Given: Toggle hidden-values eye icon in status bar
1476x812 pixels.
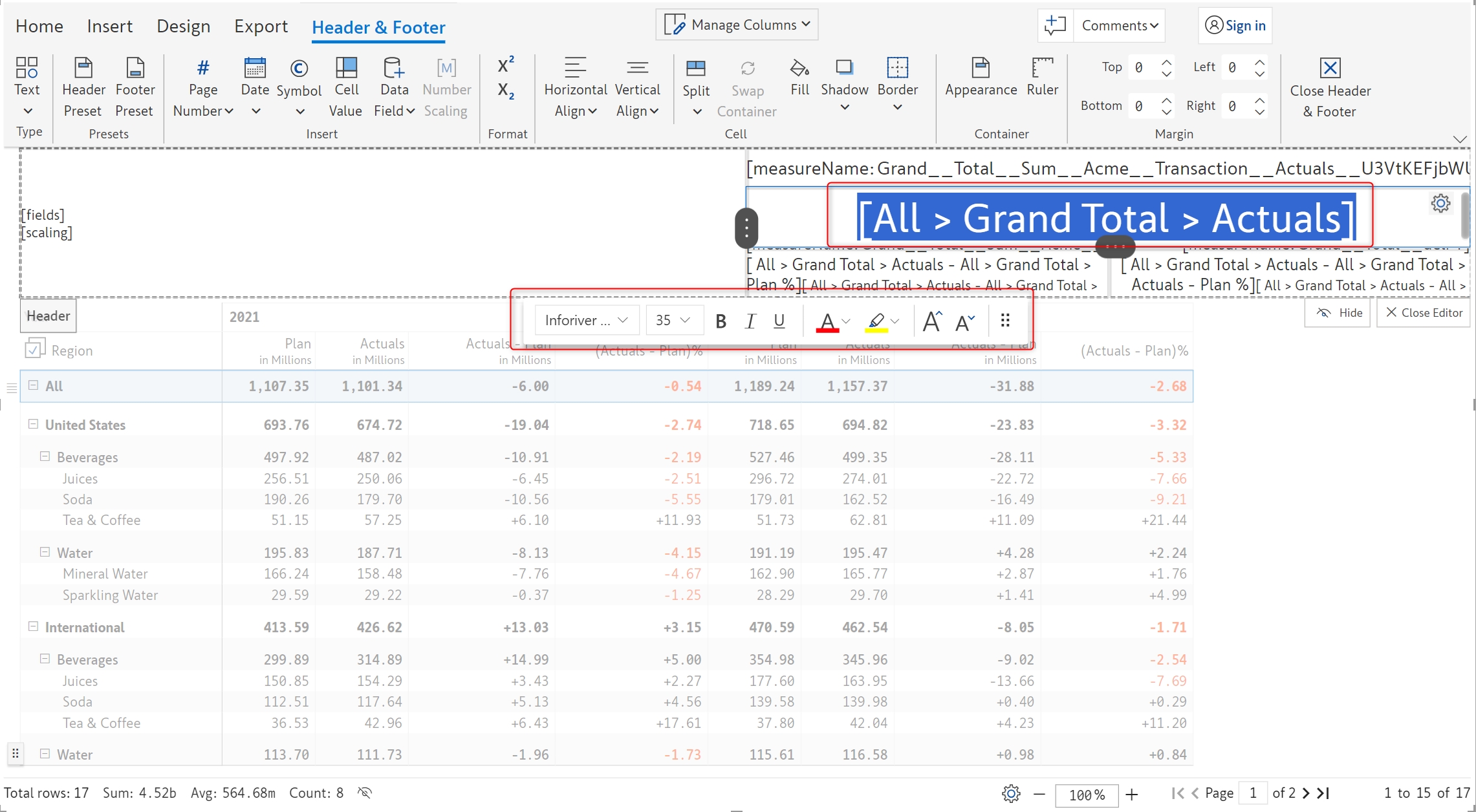Looking at the screenshot, I should (365, 793).
